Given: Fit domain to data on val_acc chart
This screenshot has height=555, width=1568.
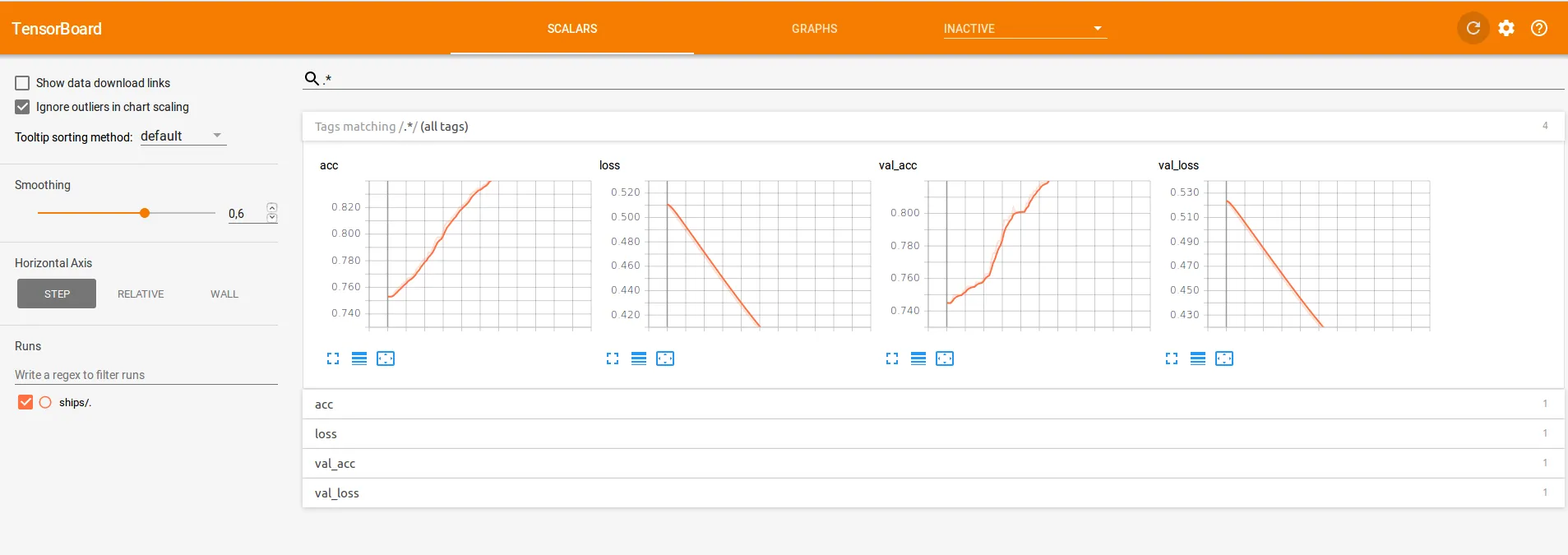Looking at the screenshot, I should pos(945,358).
